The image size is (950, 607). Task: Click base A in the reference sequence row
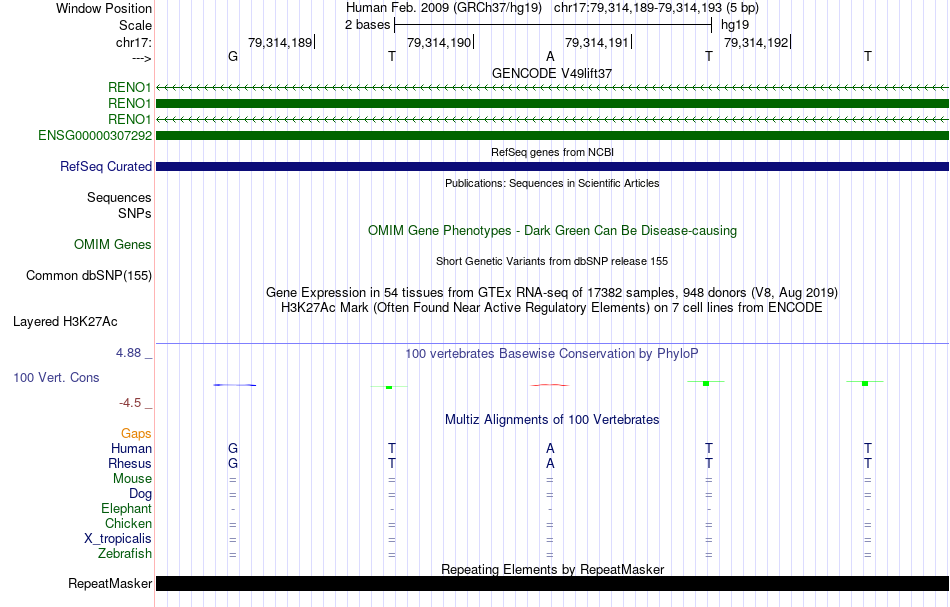point(550,56)
